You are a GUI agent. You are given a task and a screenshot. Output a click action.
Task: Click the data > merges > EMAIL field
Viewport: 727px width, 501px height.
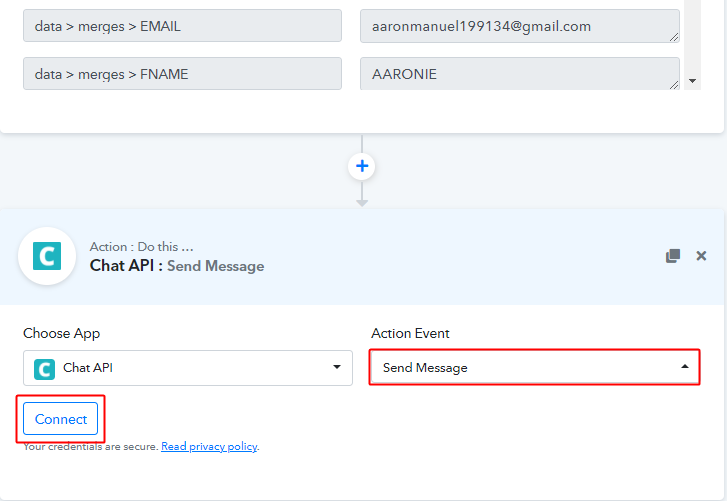[182, 26]
